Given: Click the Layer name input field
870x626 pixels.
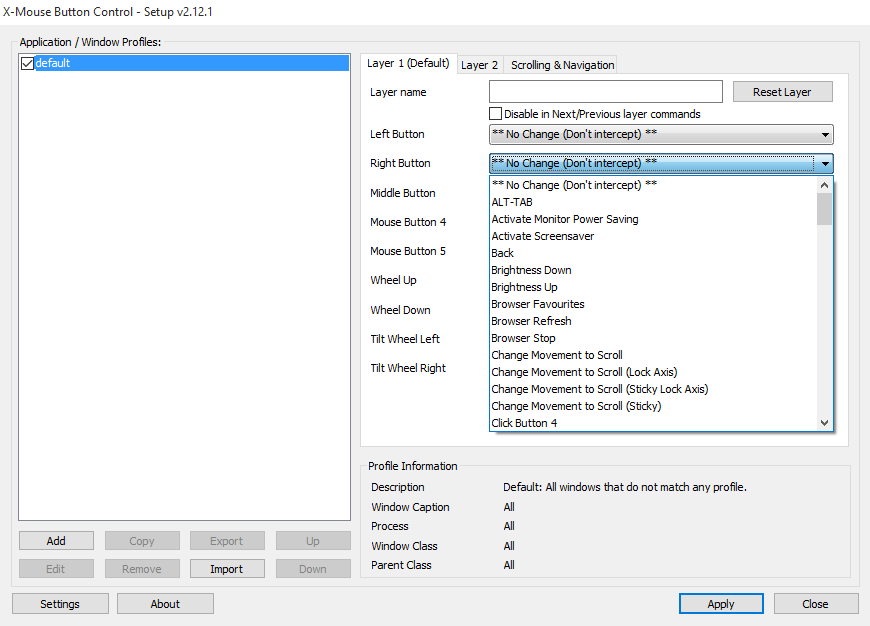Looking at the screenshot, I should [606, 92].
